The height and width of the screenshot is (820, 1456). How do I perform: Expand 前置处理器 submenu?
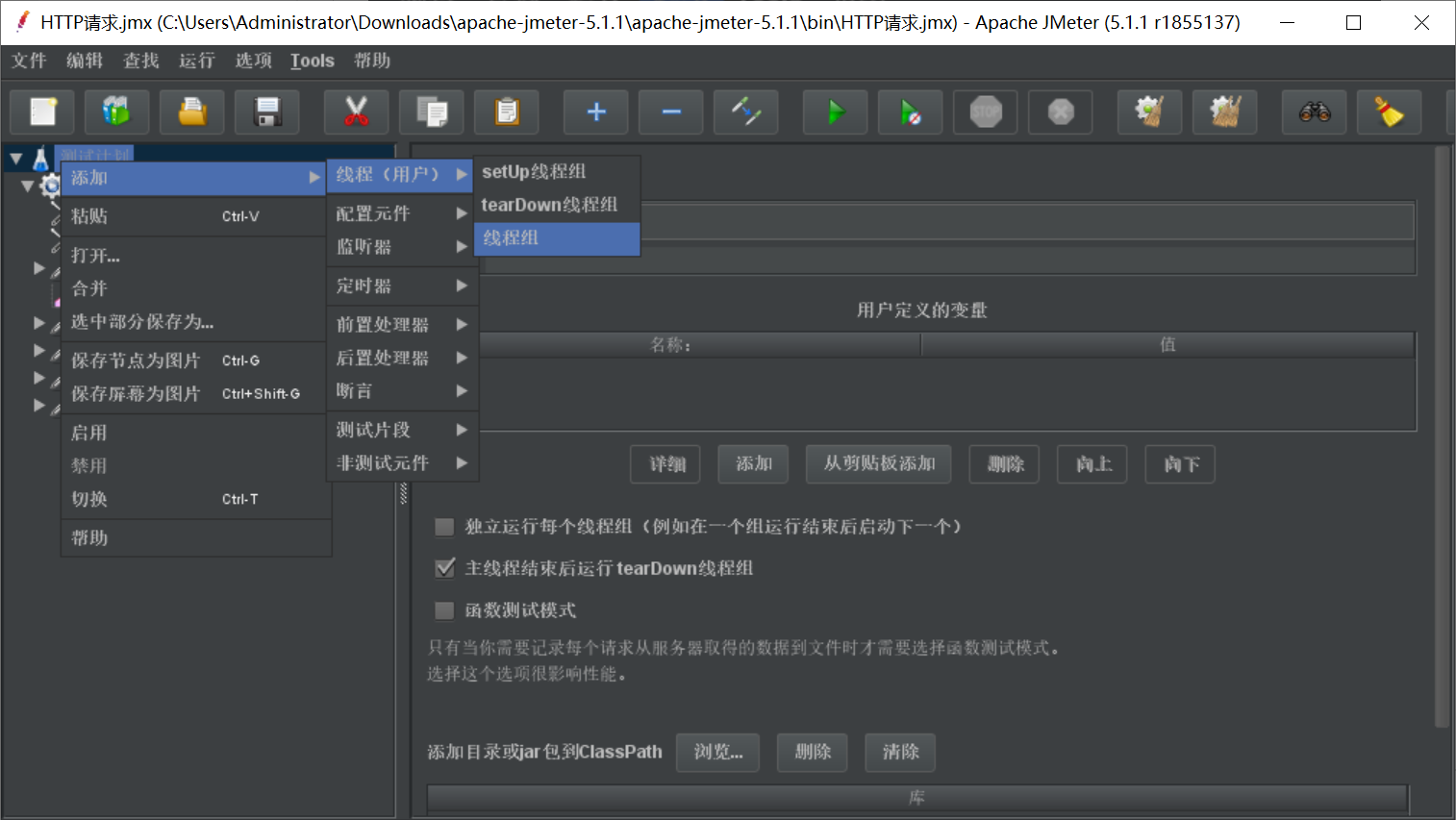click(402, 325)
